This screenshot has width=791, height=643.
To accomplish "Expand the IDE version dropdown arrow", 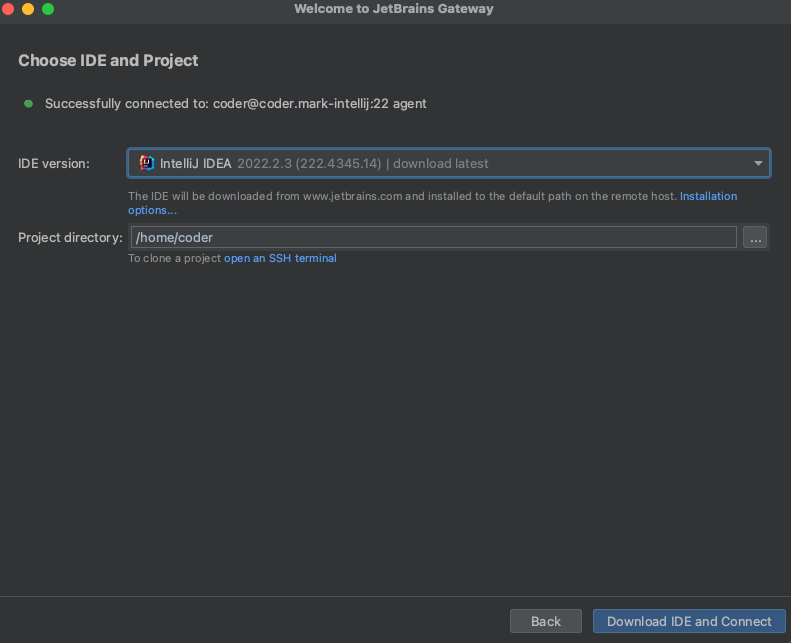I will [x=758, y=163].
